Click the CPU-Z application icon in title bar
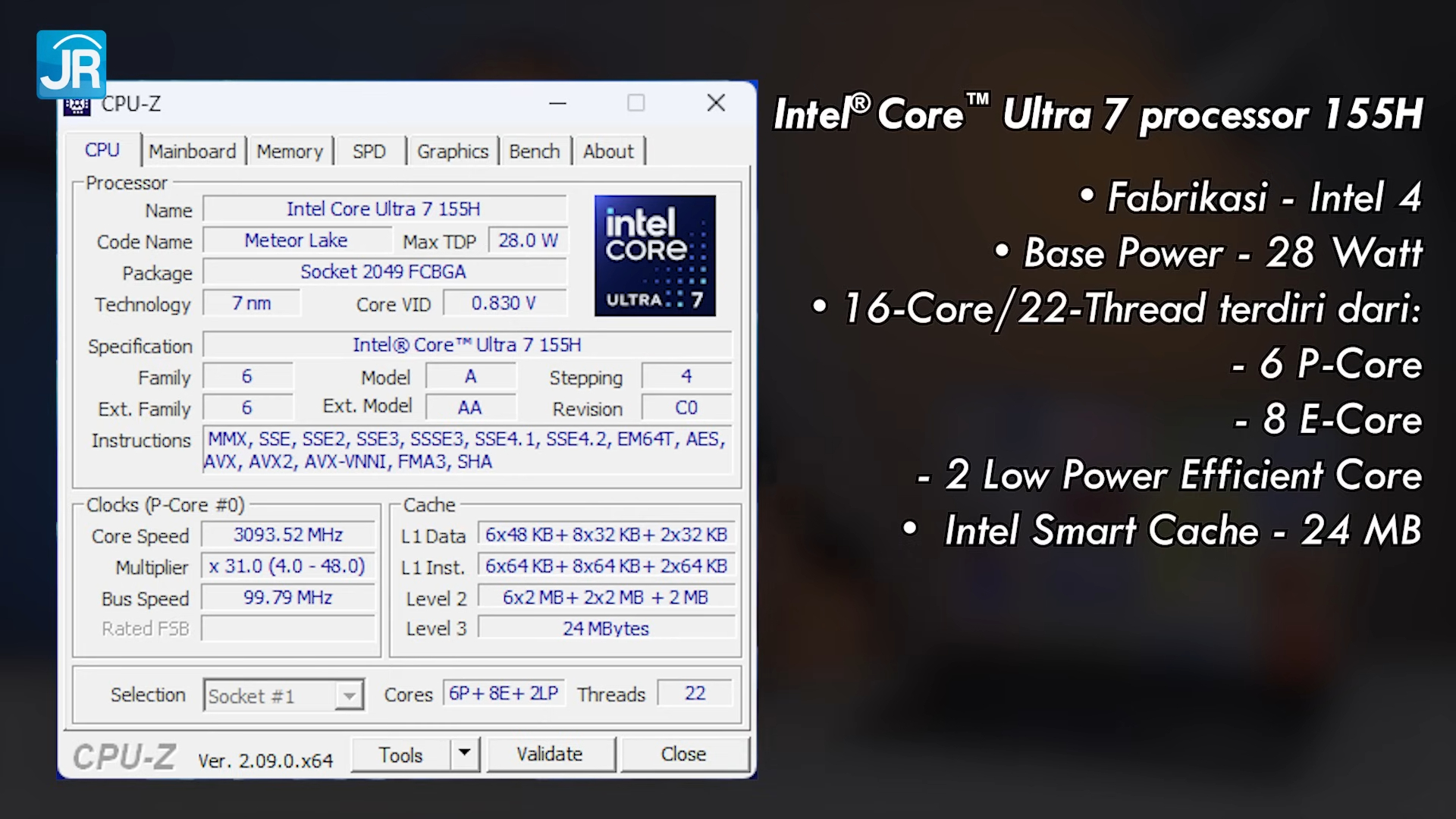 (x=78, y=105)
